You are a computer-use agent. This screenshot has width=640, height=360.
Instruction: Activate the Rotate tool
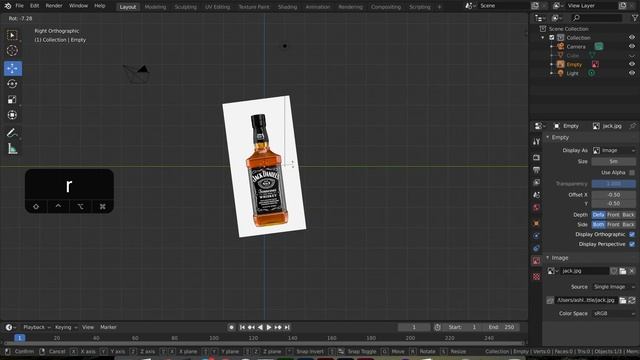(12, 84)
